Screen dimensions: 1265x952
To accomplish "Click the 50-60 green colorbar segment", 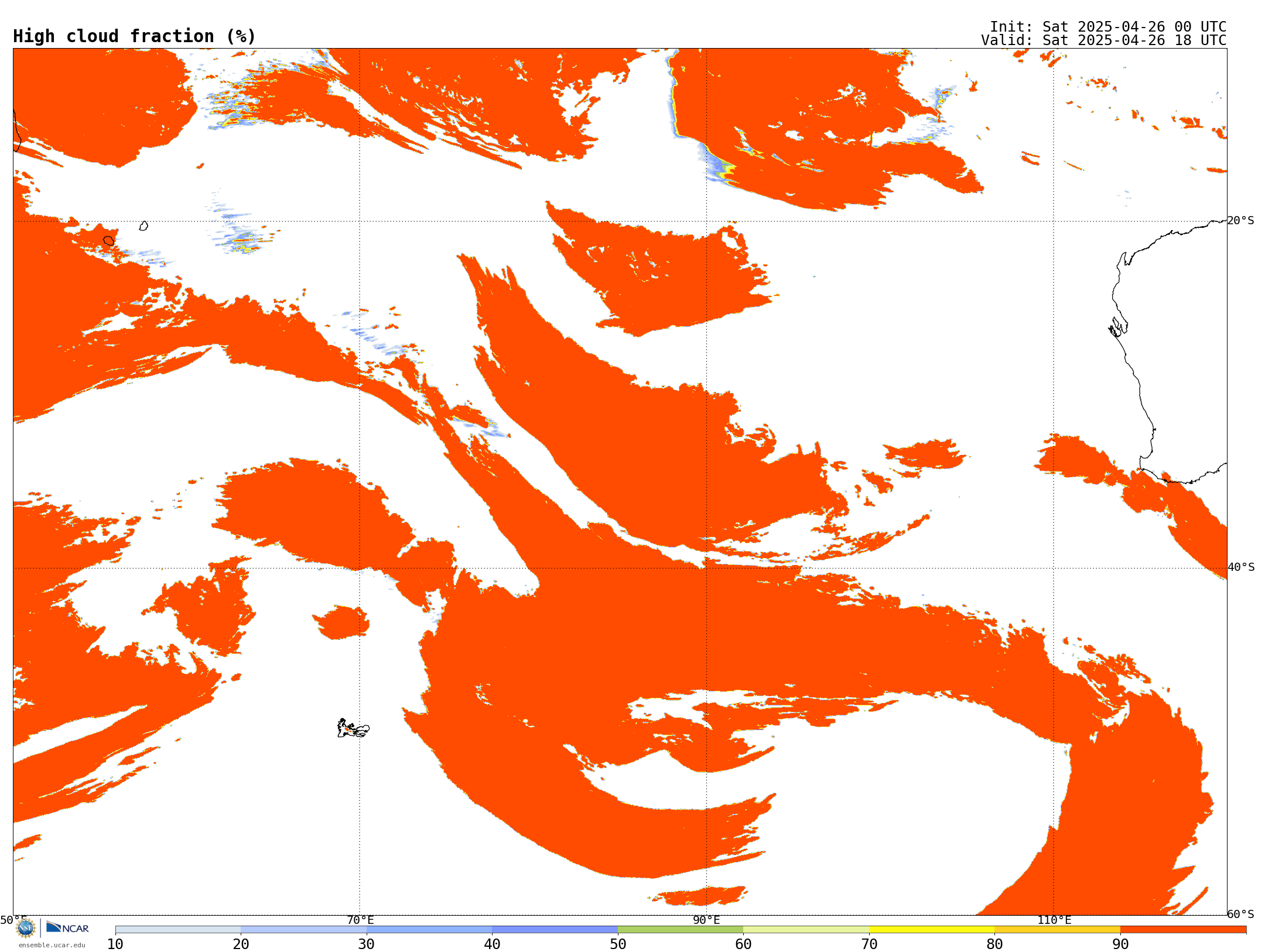I will click(681, 930).
